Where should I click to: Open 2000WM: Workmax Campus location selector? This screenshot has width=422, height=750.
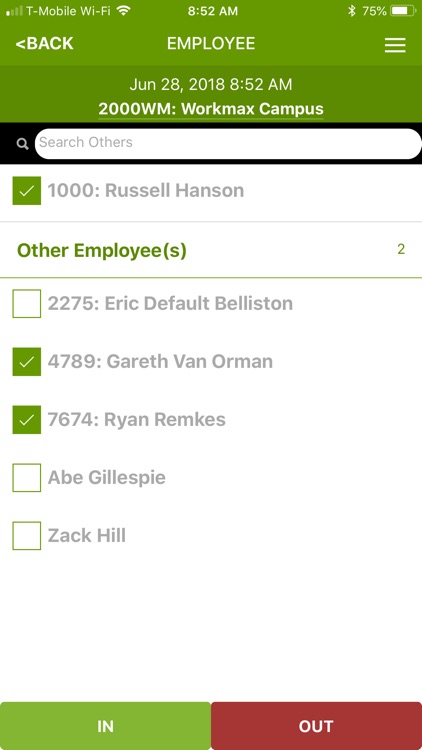[x=211, y=109]
